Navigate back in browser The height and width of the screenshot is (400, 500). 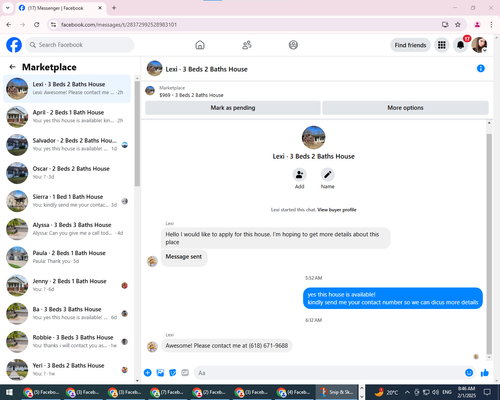point(9,25)
